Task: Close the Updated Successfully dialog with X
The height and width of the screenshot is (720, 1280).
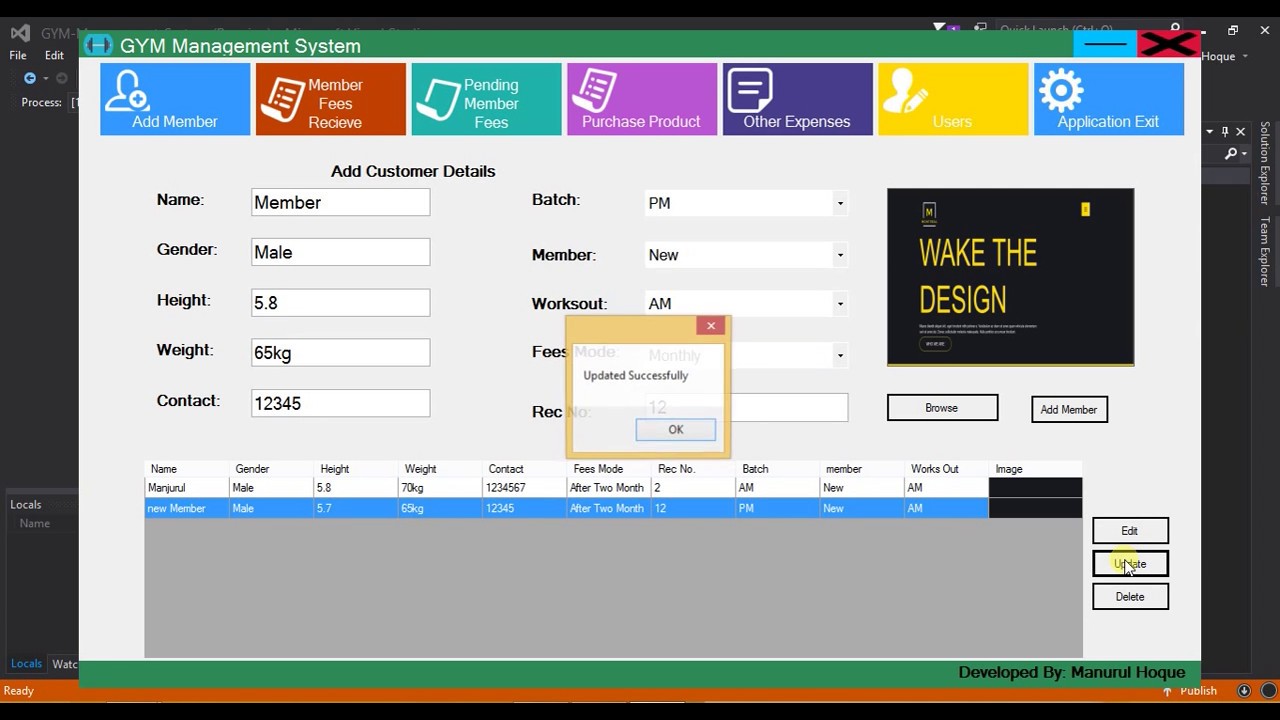Action: point(711,326)
